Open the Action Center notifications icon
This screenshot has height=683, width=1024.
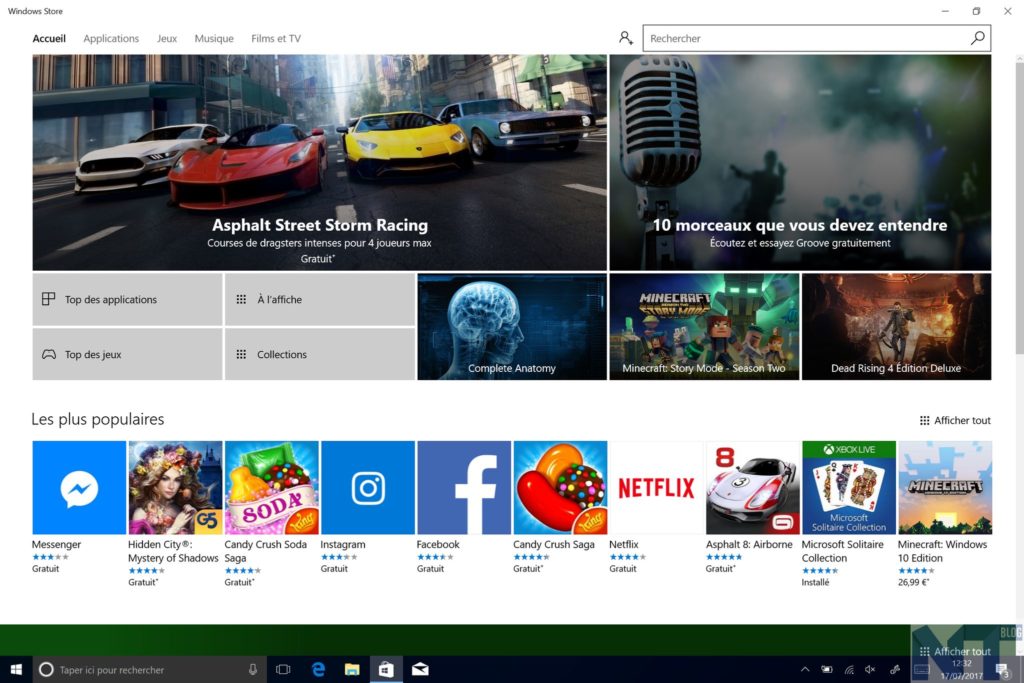(x=1002, y=669)
